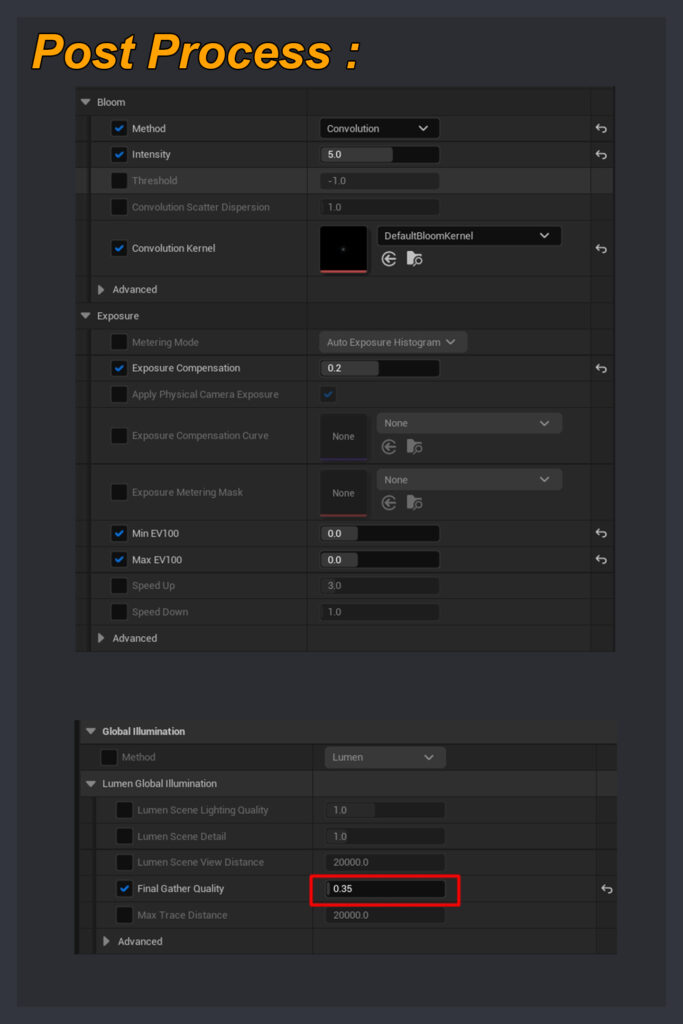The image size is (683, 1024).
Task: Uncheck the Exposure Compensation override
Action: tap(119, 368)
